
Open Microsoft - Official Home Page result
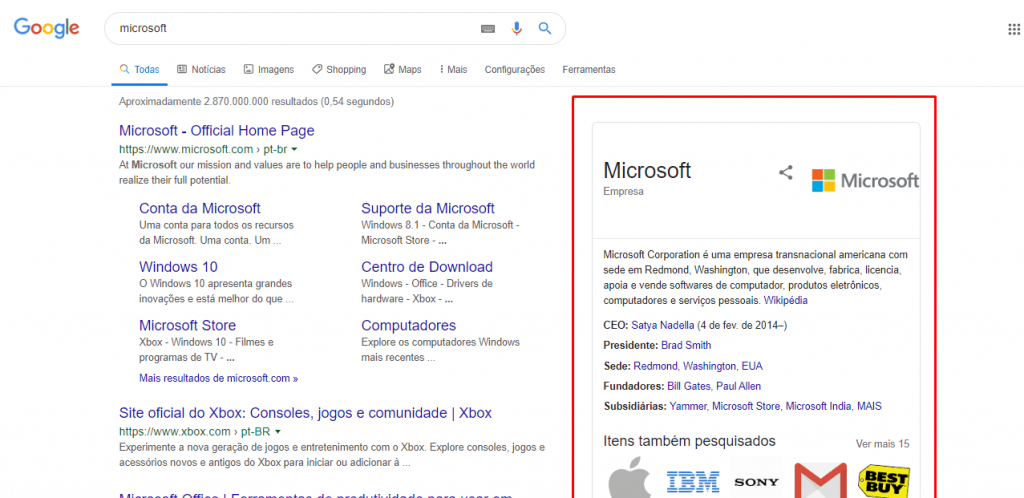pyautogui.click(x=217, y=131)
